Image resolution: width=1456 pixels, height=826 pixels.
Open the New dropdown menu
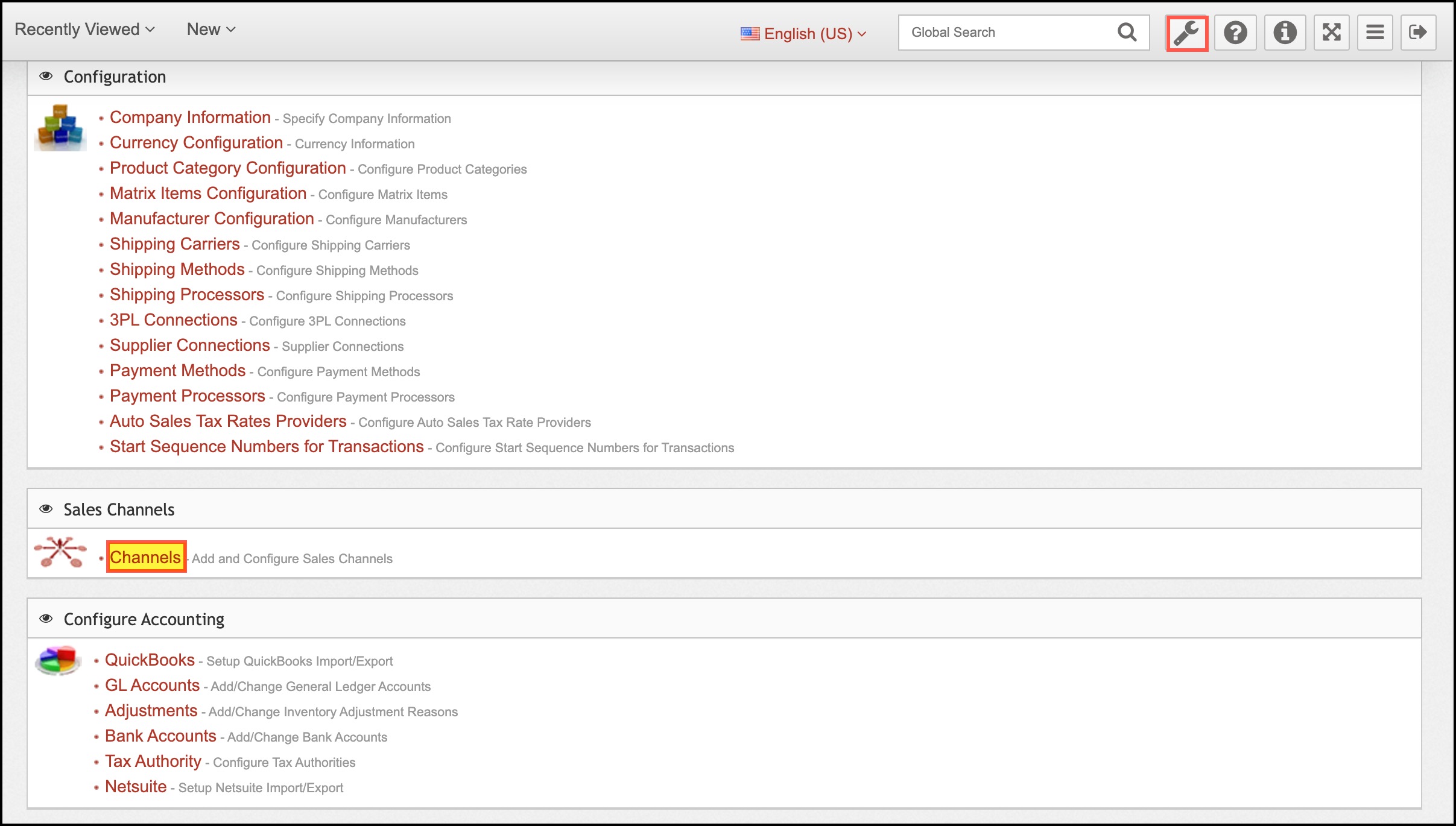coord(210,30)
